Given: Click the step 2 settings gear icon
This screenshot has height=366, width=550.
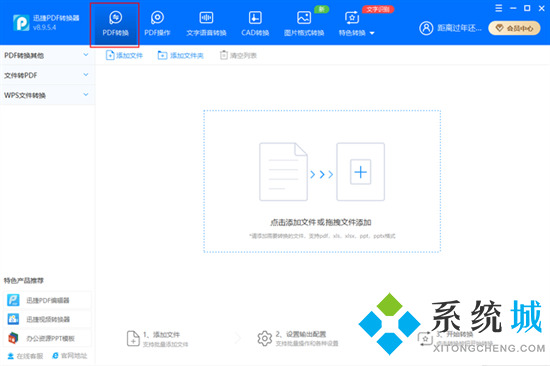Looking at the screenshot, I should coord(264,339).
